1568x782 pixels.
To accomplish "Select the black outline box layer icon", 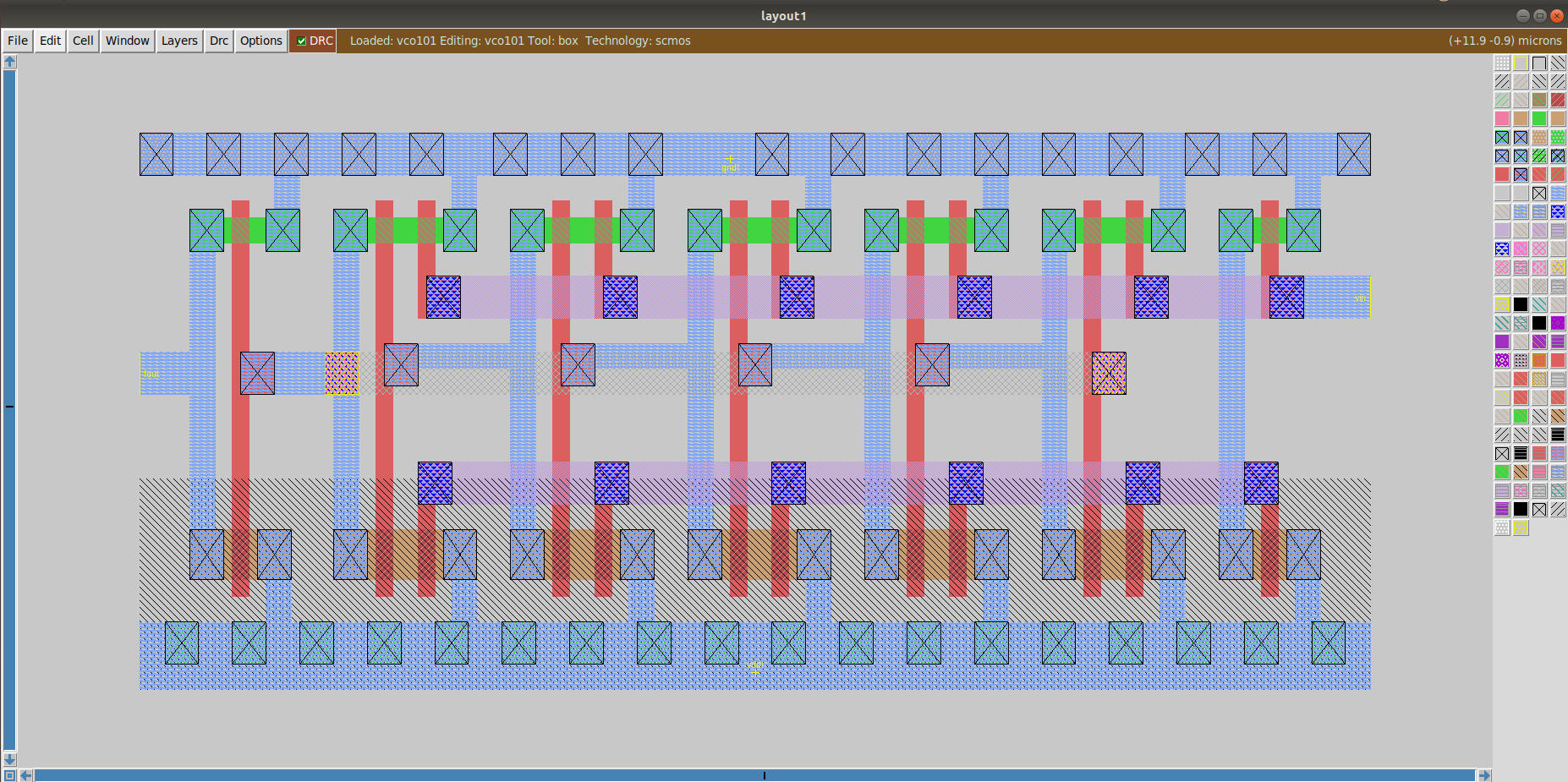I will coord(1539,63).
